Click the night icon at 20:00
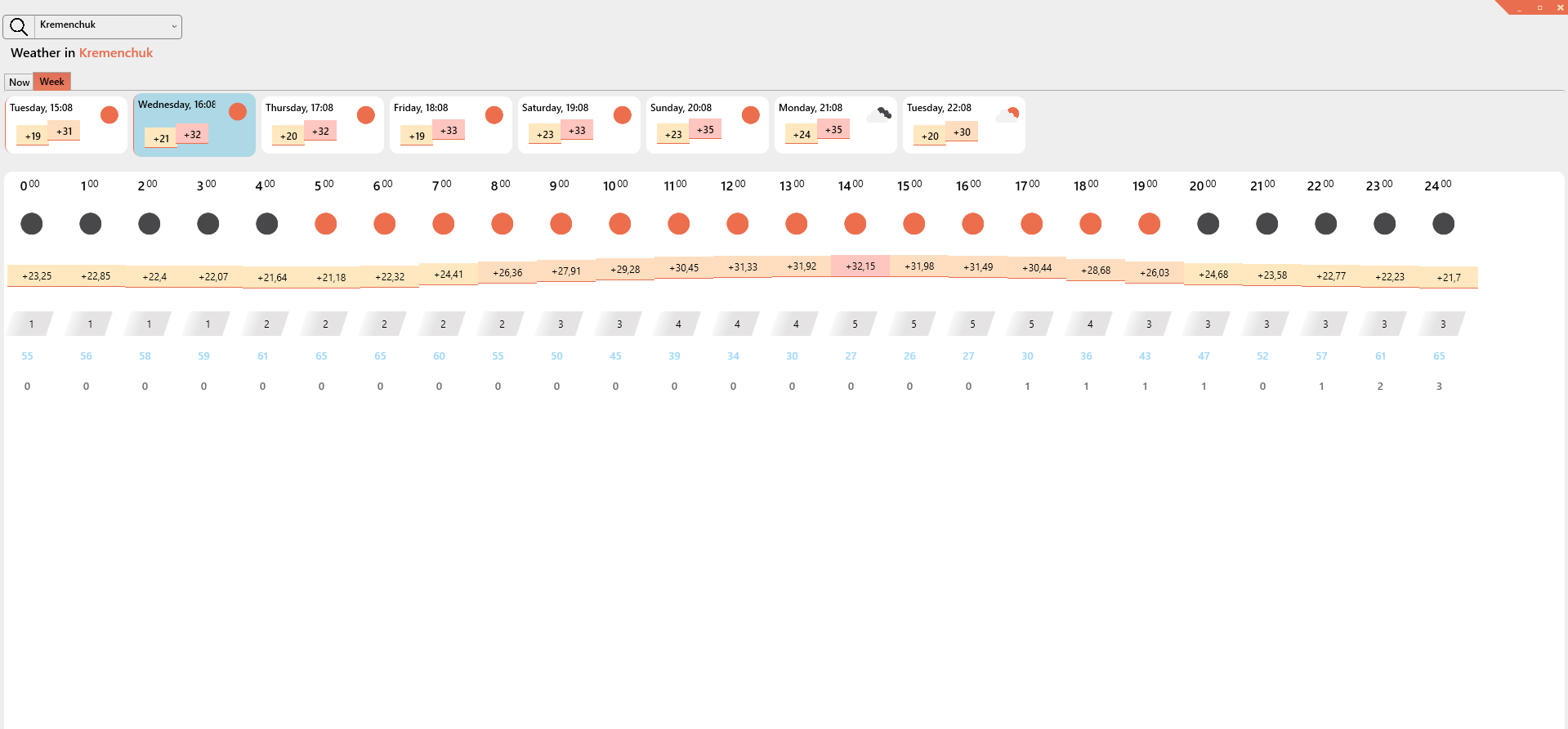 pyautogui.click(x=1208, y=223)
